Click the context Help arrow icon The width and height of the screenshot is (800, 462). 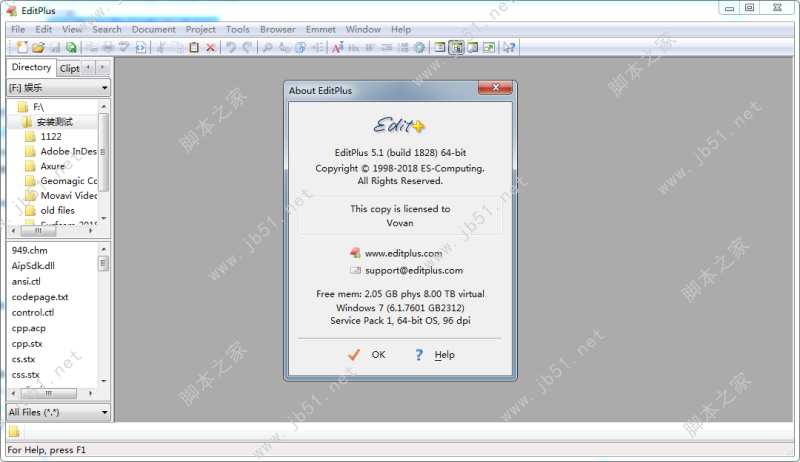(x=509, y=47)
